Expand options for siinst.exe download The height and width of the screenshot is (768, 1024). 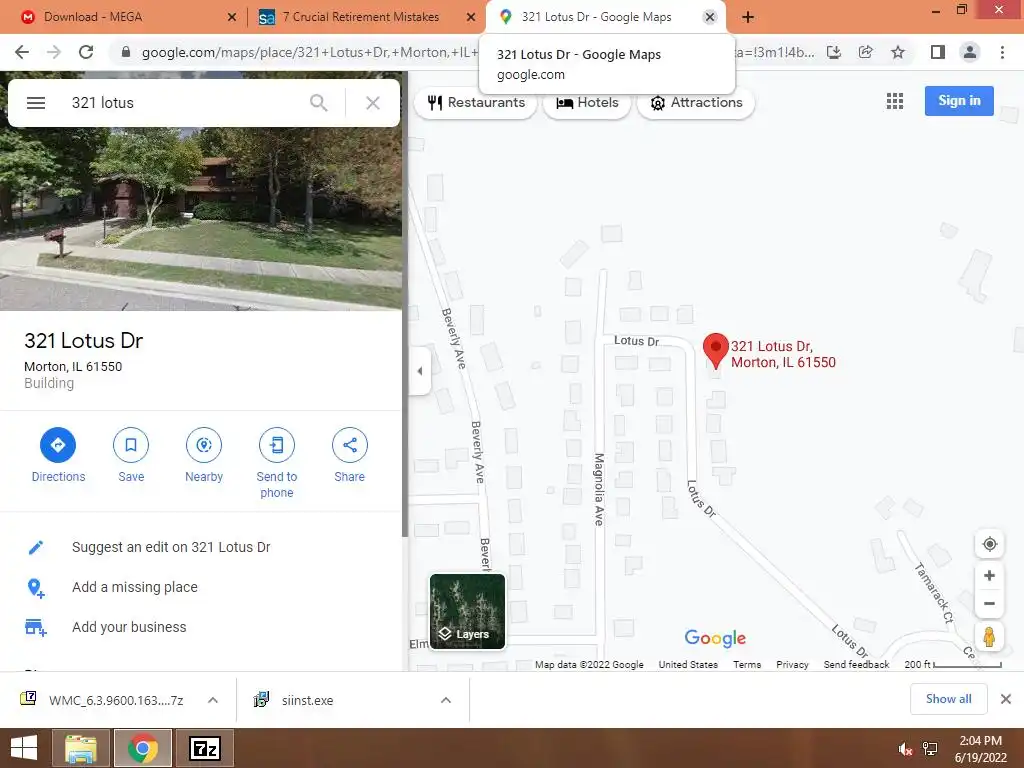click(446, 700)
